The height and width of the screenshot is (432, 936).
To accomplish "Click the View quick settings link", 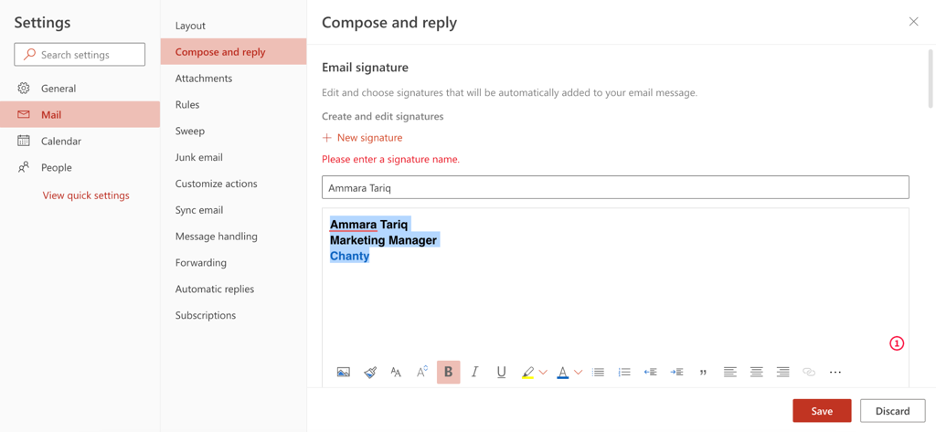I will coord(86,195).
